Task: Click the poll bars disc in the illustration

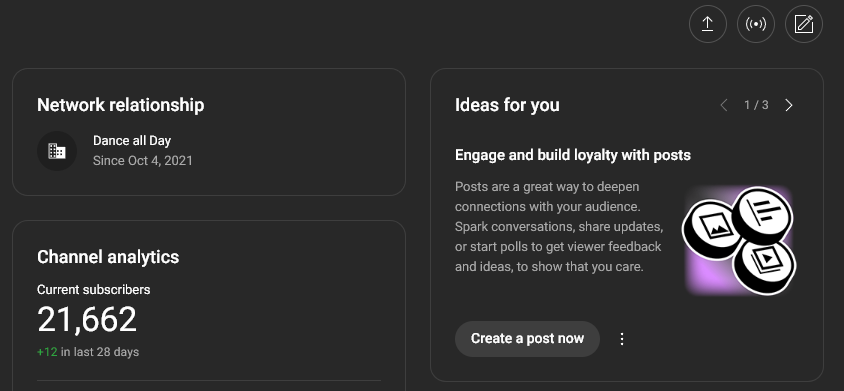Action: pos(763,213)
